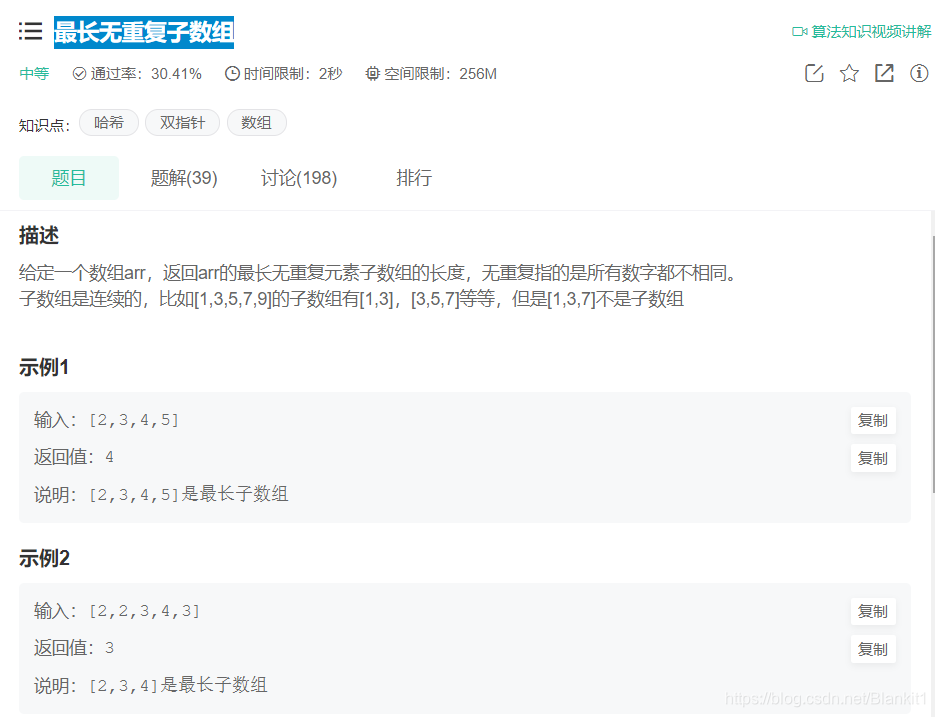The height and width of the screenshot is (717, 935).
Task: Copy the input of 示例1 using 复制
Action: click(x=872, y=420)
